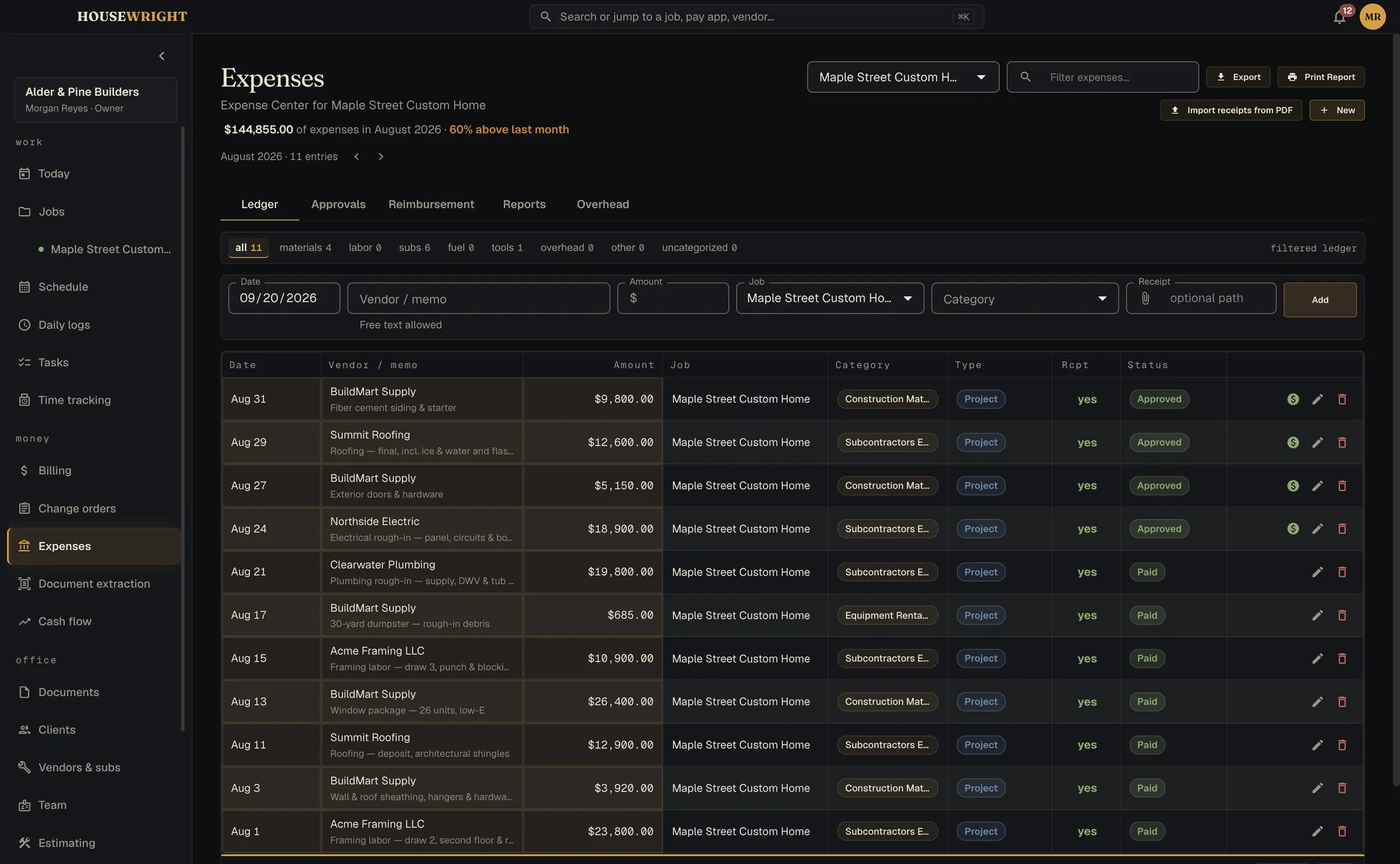
Task: Focus the Filter expenses field
Action: point(1103,77)
